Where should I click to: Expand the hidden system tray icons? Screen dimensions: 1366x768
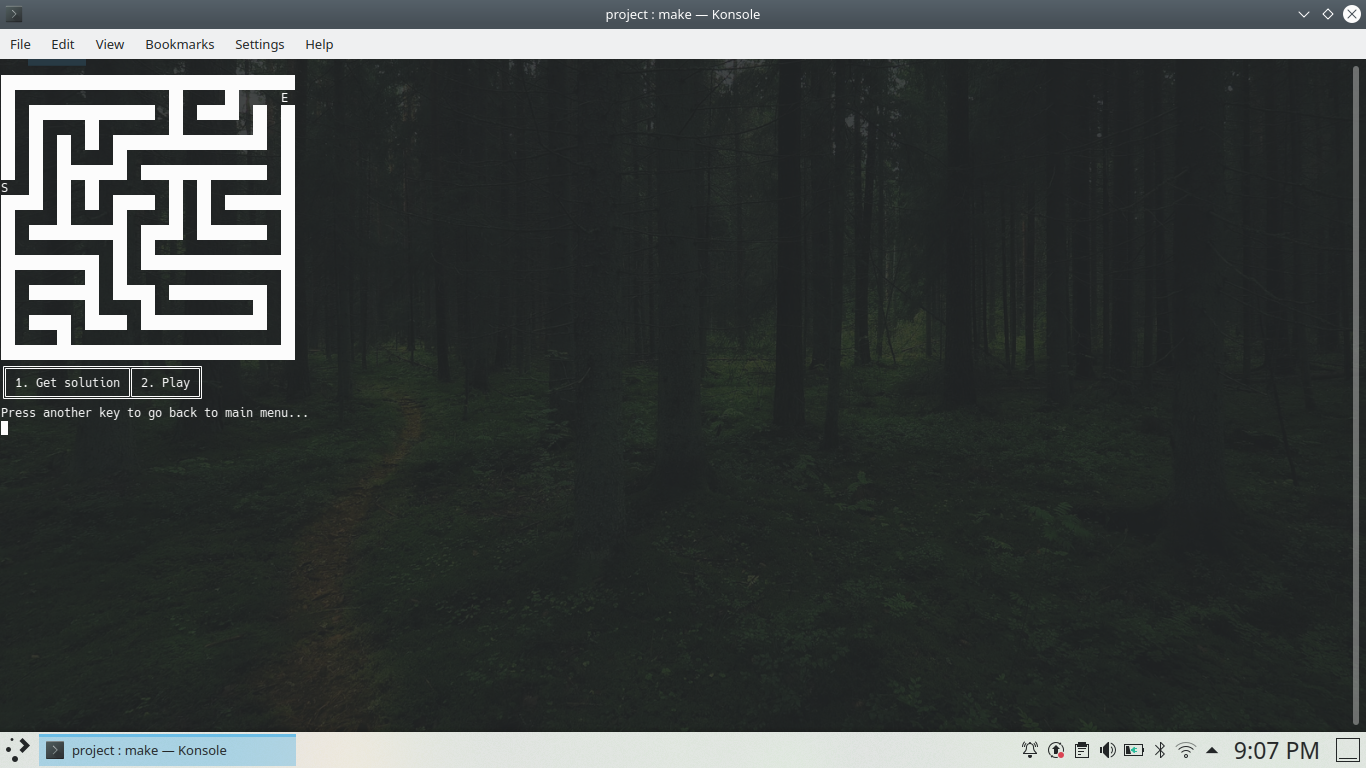1210,749
